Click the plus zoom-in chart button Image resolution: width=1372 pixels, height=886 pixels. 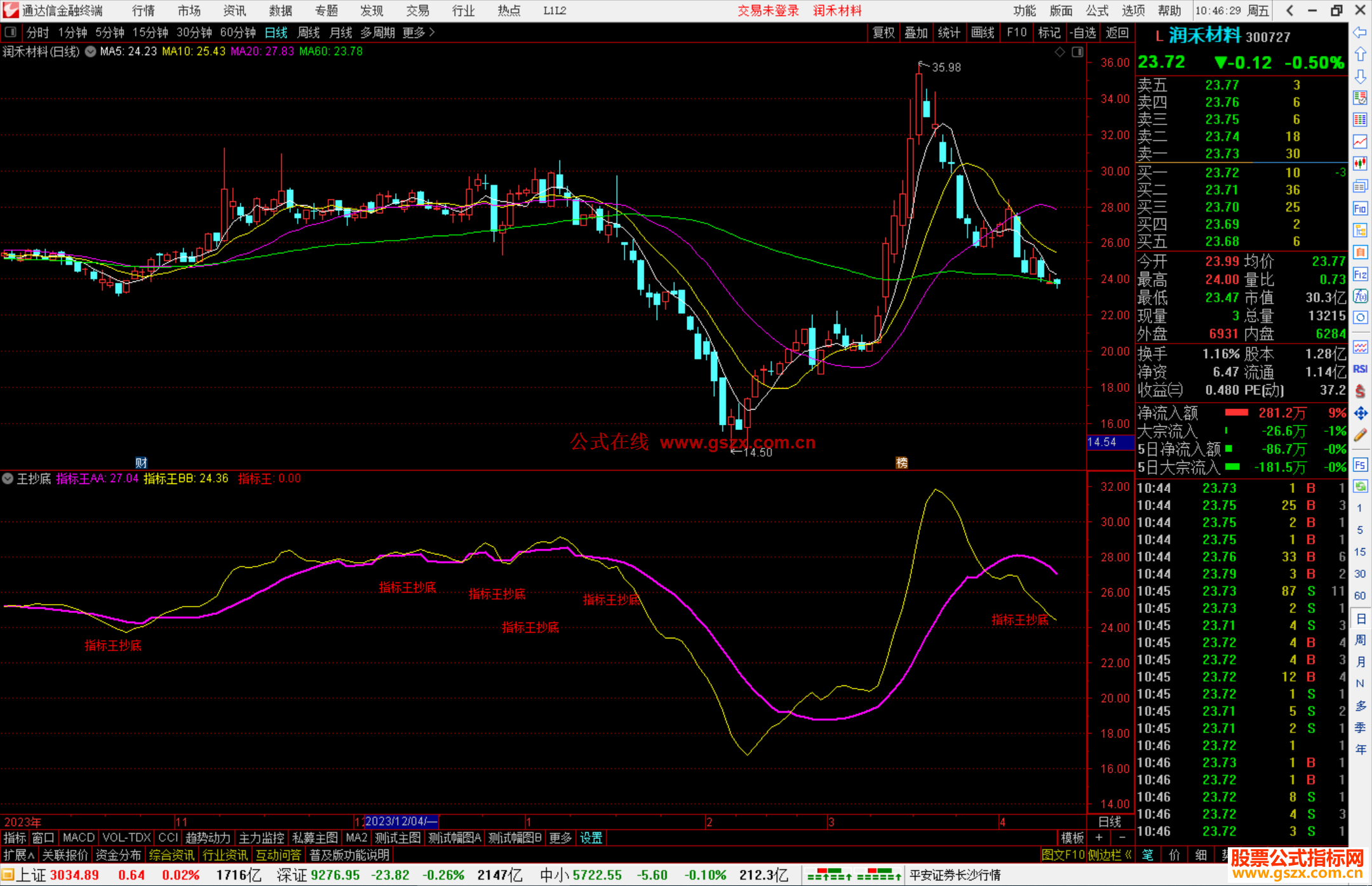(x=1099, y=838)
